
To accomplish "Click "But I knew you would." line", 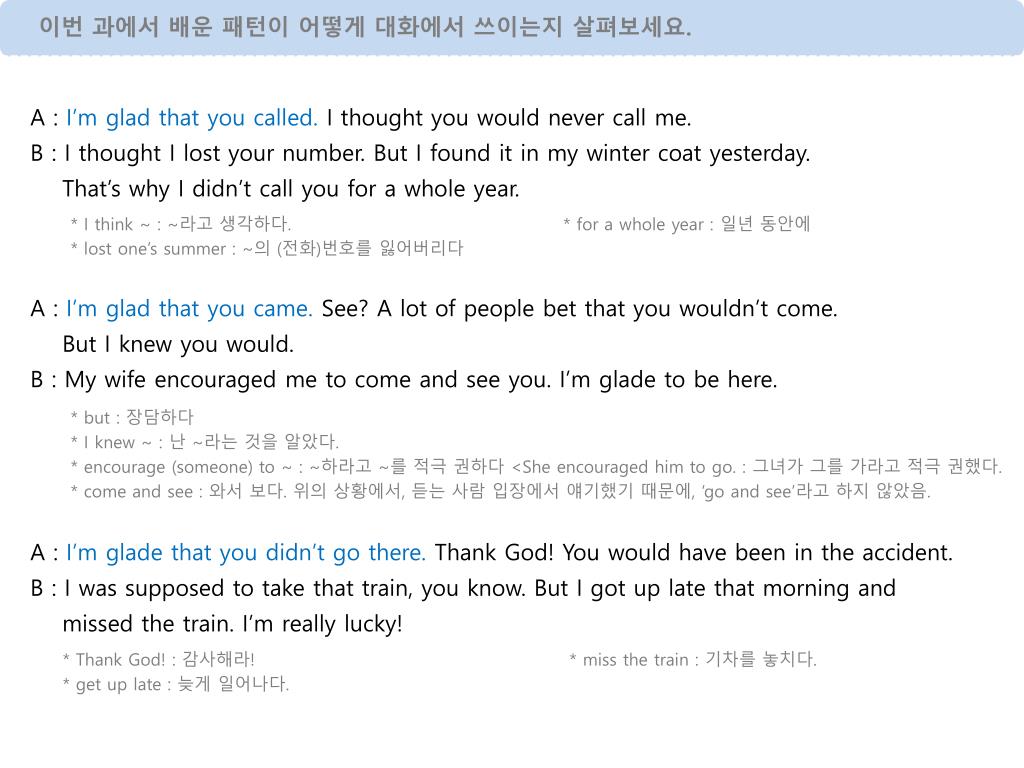I will [x=178, y=344].
